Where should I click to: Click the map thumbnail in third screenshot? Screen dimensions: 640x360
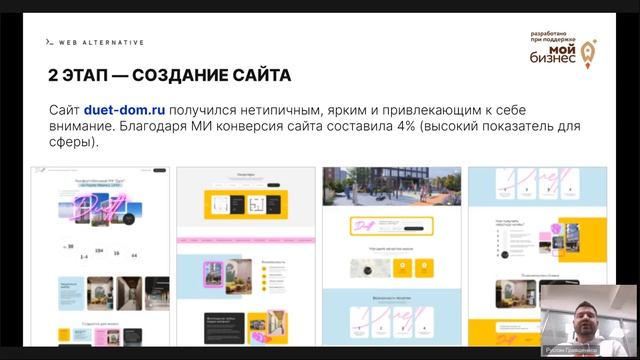[x=370, y=268]
